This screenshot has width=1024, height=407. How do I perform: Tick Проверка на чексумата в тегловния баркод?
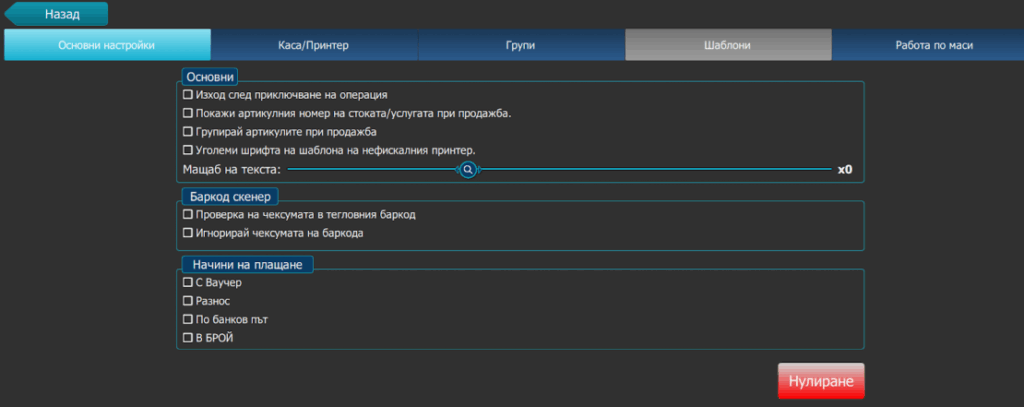[x=188, y=214]
